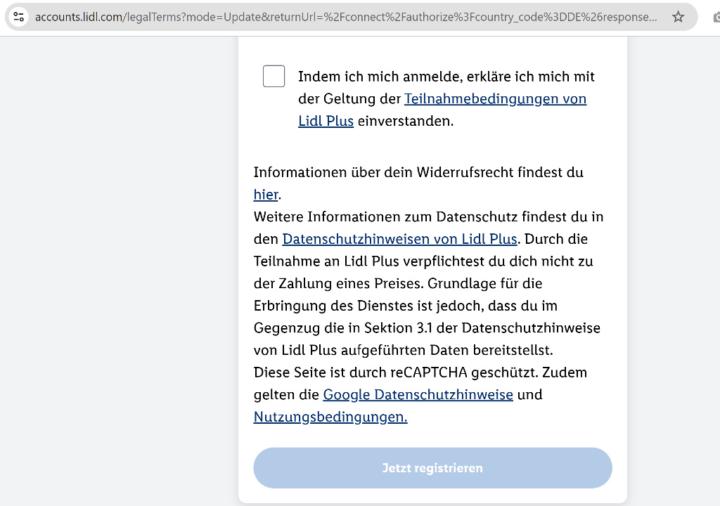
Task: Follow the 'hier' Widerrufsrecht link
Action: pyautogui.click(x=266, y=195)
